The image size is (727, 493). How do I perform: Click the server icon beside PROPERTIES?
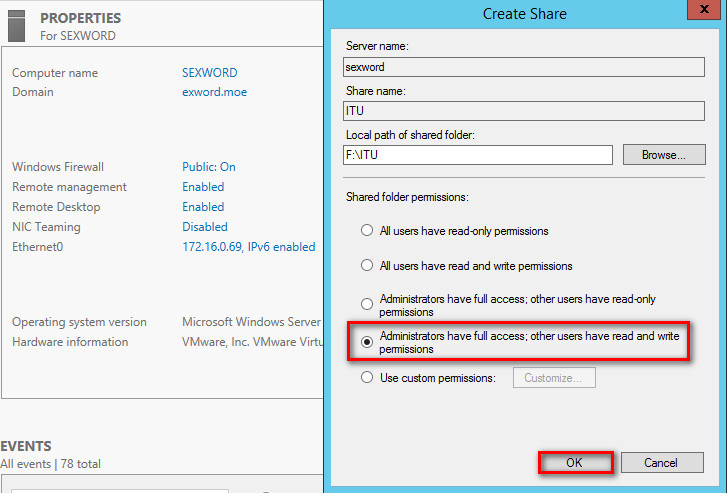click(x=16, y=25)
